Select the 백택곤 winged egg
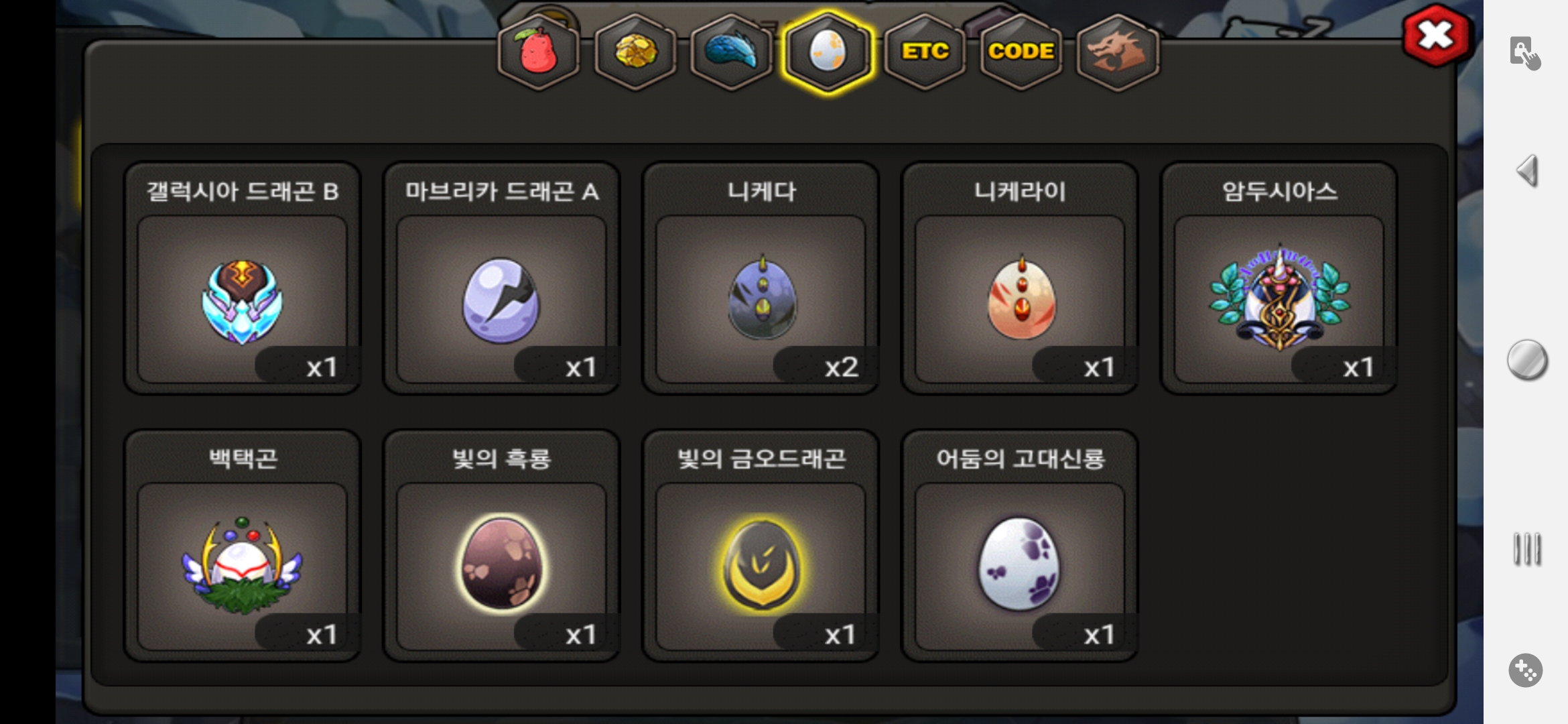 click(242, 546)
